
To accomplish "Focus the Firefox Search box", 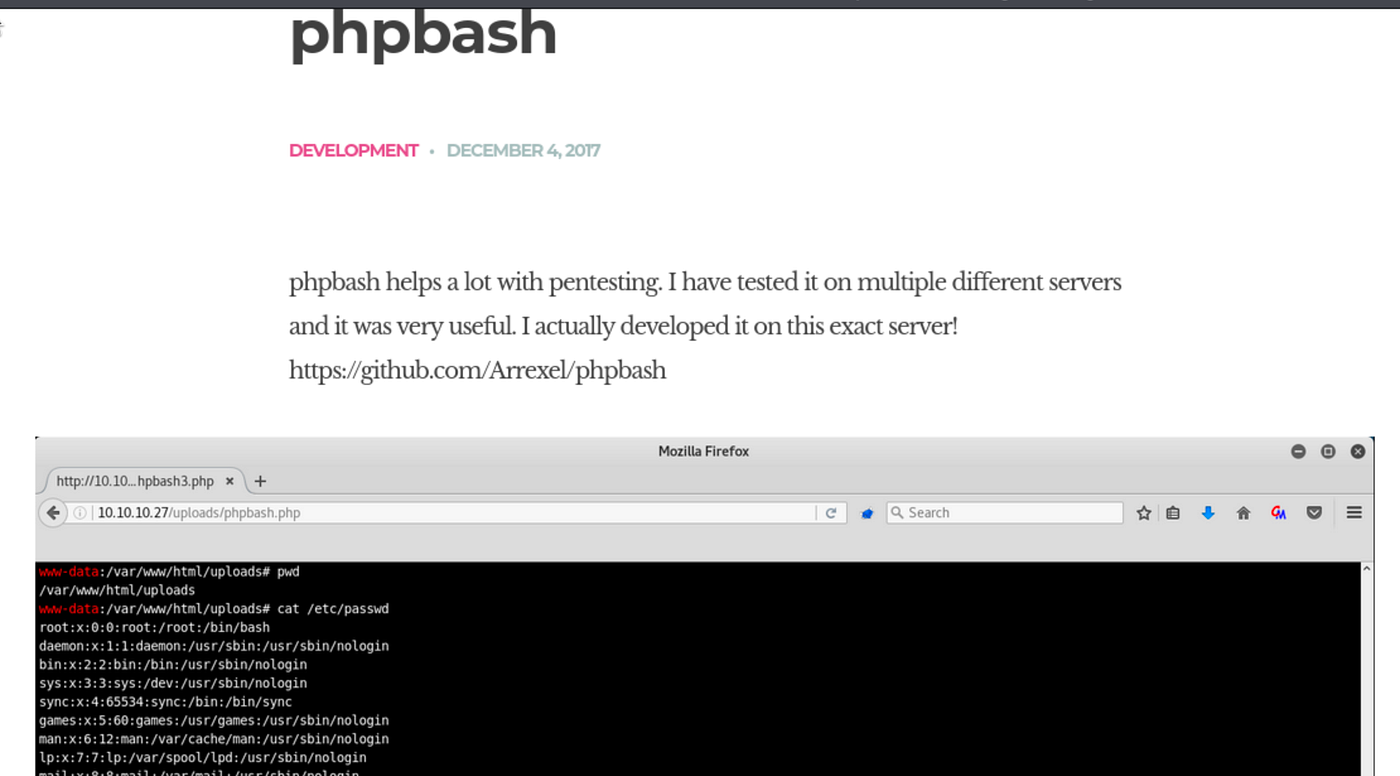I will click(x=1004, y=513).
